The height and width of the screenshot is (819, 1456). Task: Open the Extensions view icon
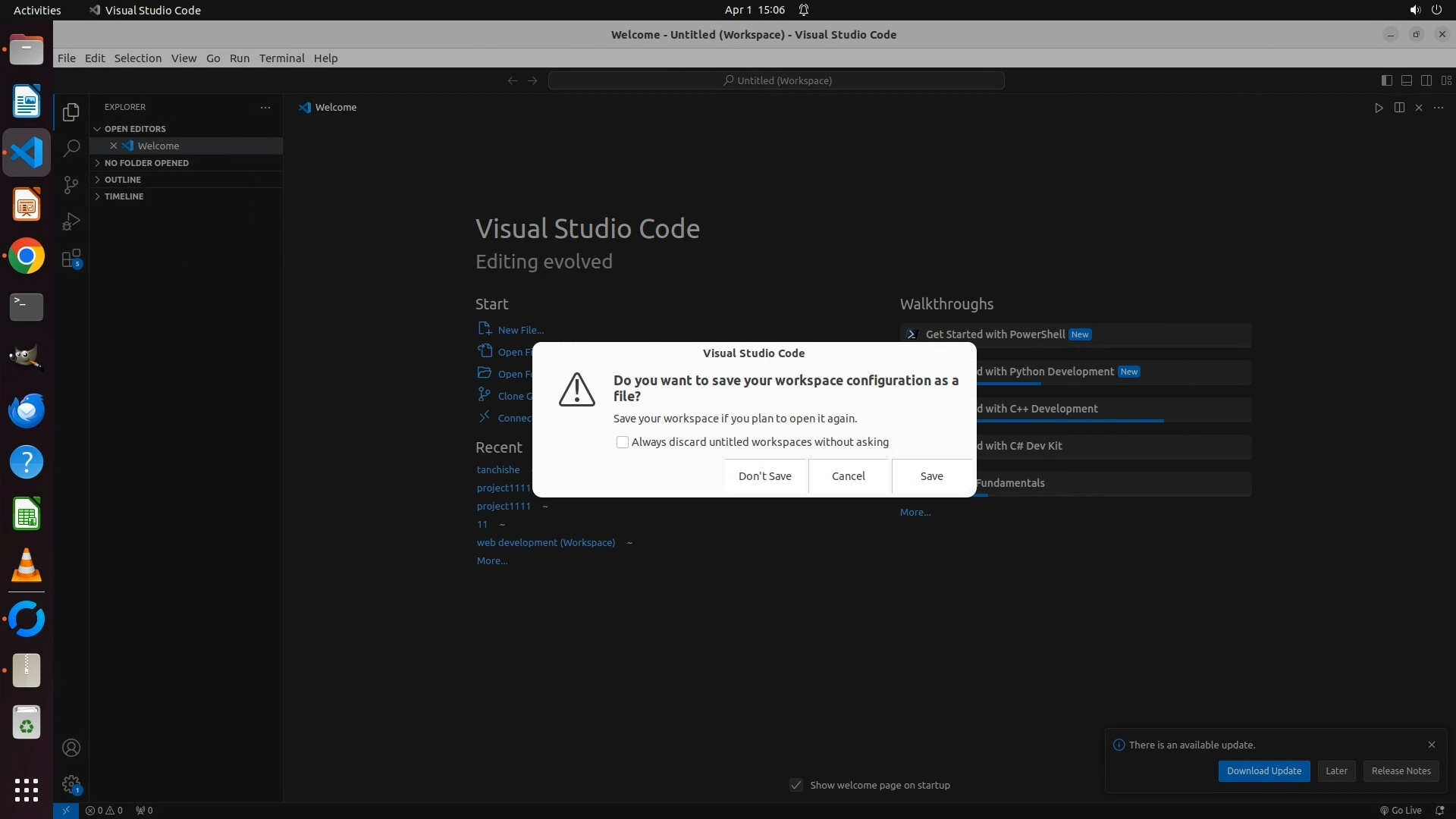click(x=71, y=259)
